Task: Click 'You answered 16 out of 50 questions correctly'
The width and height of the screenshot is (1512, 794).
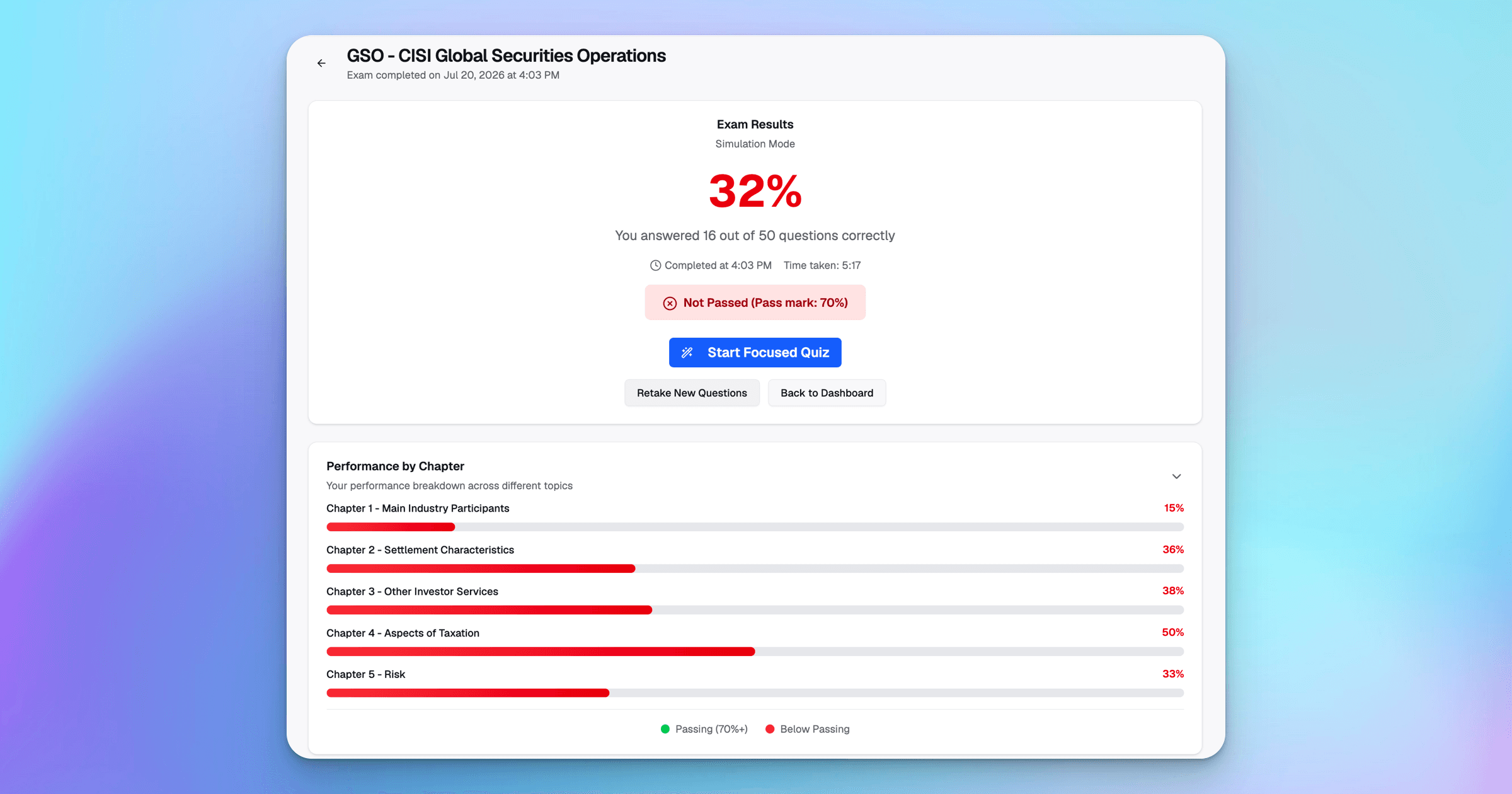Action: (x=755, y=236)
